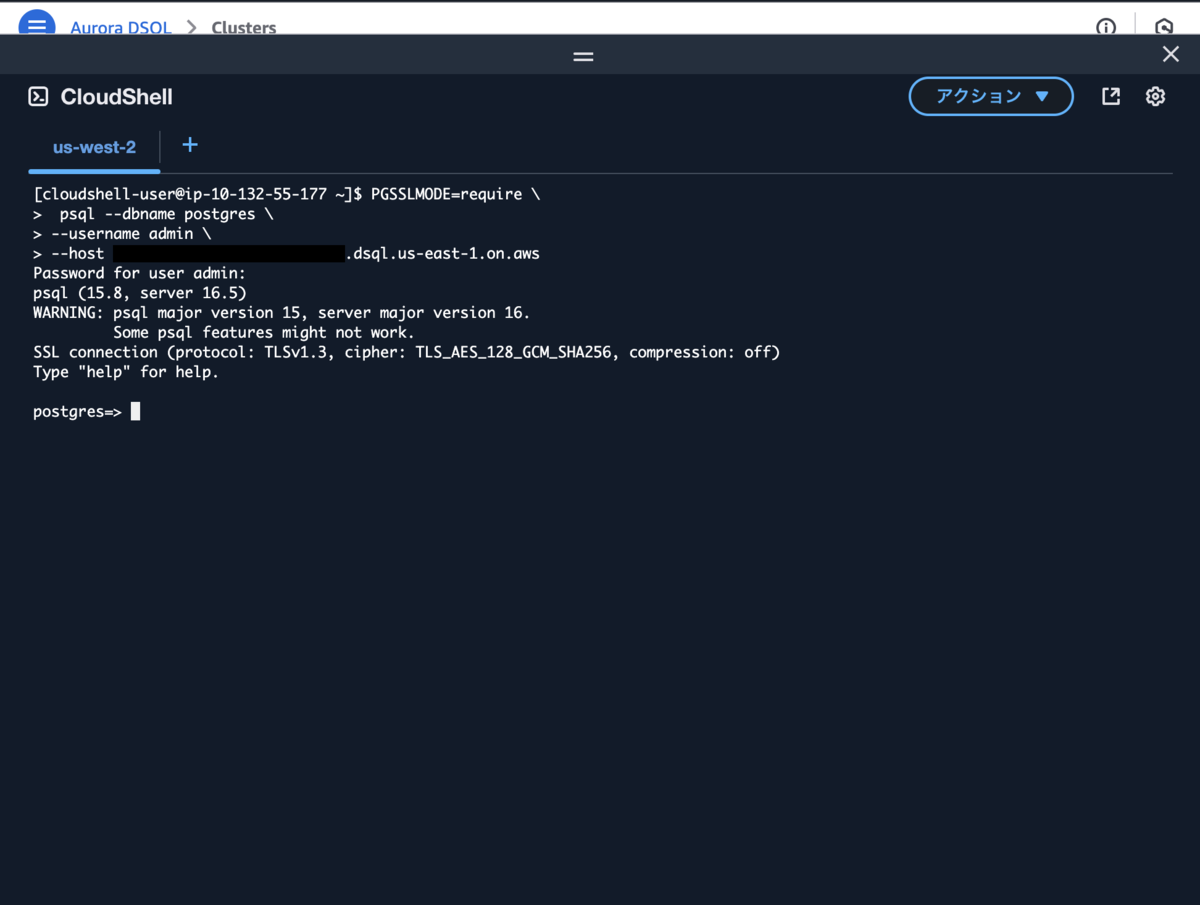Click the 'Type "help" for help.' line
This screenshot has height=905, width=1200.
(x=126, y=372)
